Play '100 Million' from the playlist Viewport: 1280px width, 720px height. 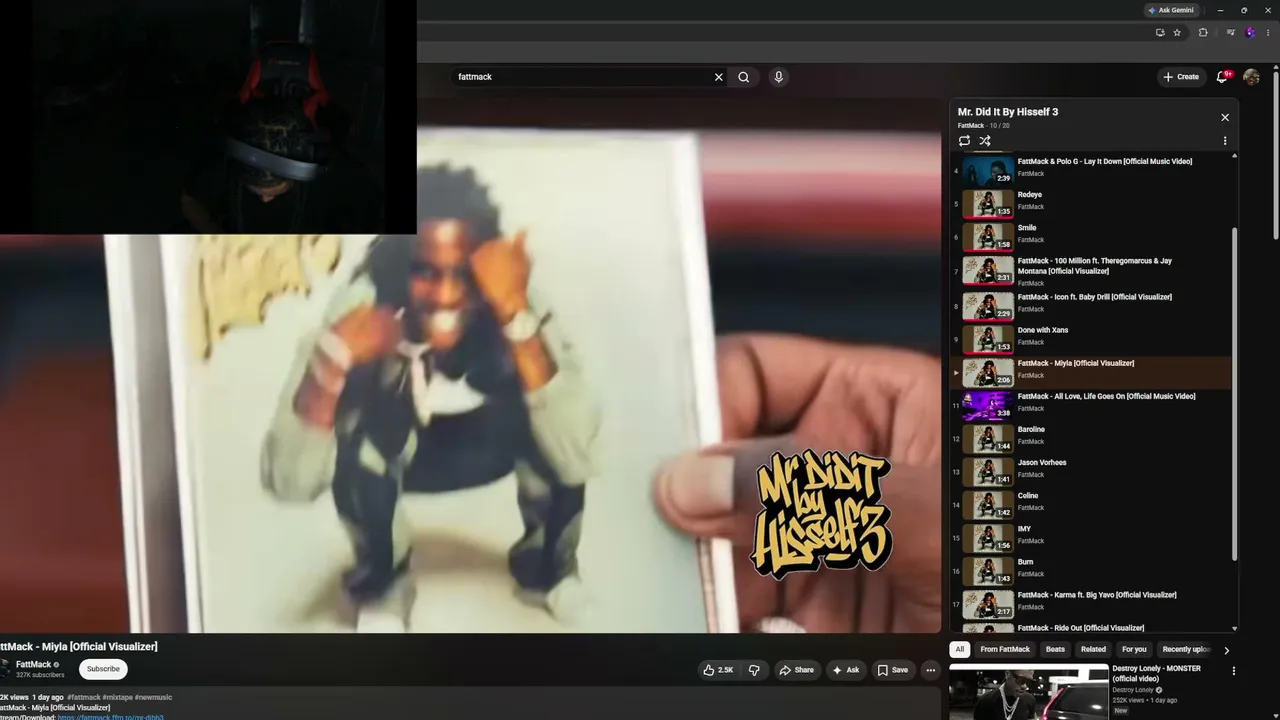pos(1092,271)
